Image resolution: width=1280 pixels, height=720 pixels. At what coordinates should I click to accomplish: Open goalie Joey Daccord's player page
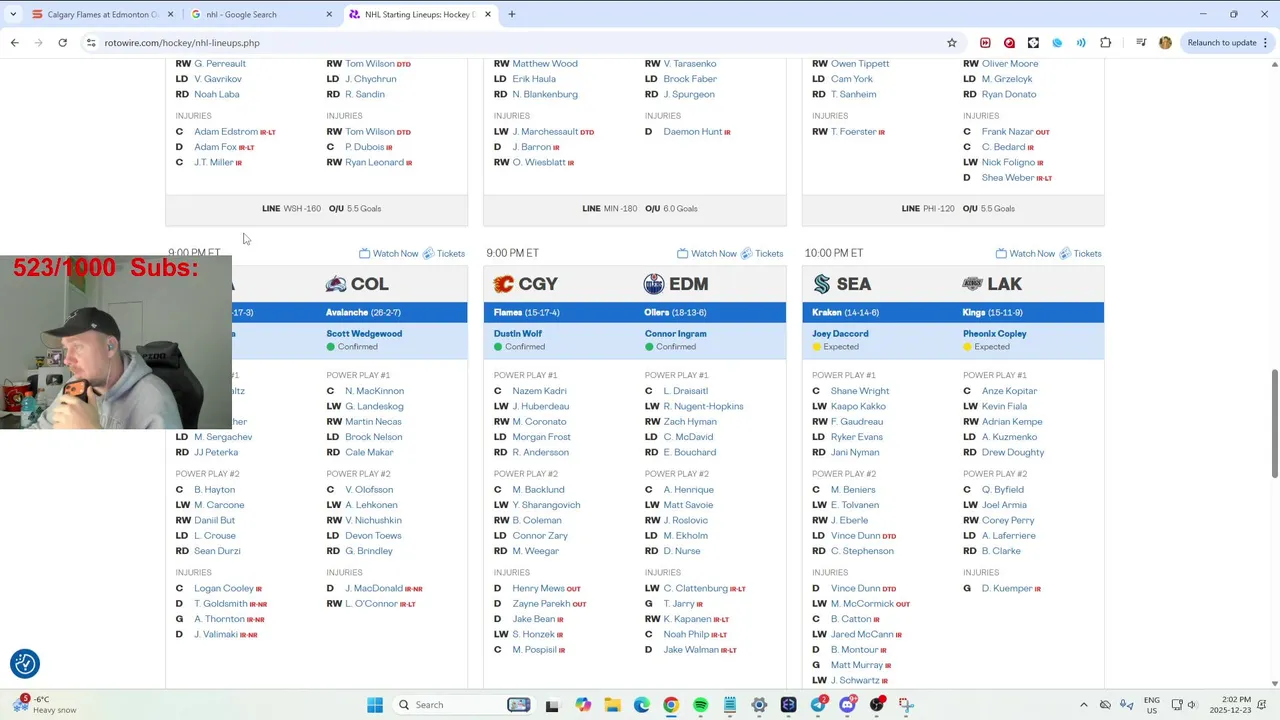pyautogui.click(x=840, y=334)
